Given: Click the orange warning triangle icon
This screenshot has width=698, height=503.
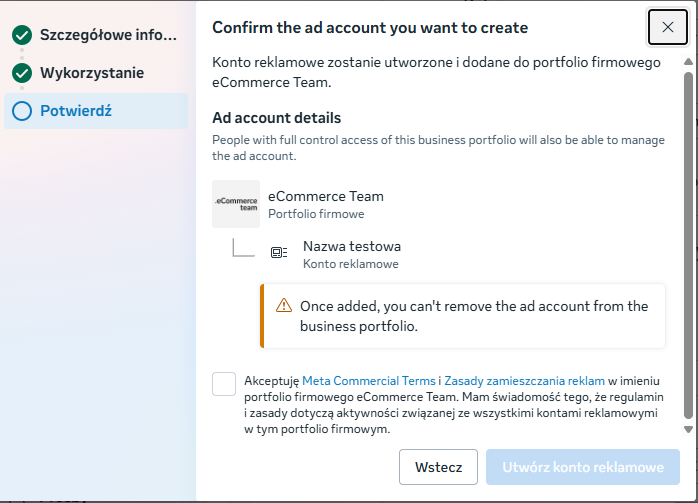Looking at the screenshot, I should (283, 307).
